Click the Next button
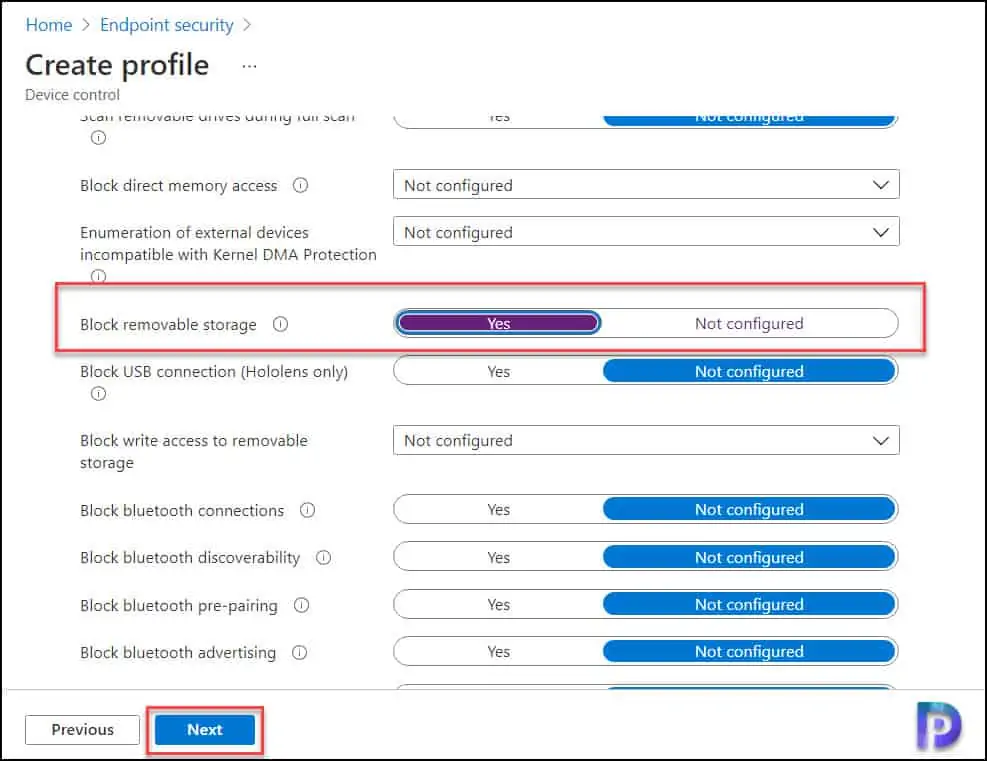Image resolution: width=987 pixels, height=761 pixels. [x=205, y=730]
